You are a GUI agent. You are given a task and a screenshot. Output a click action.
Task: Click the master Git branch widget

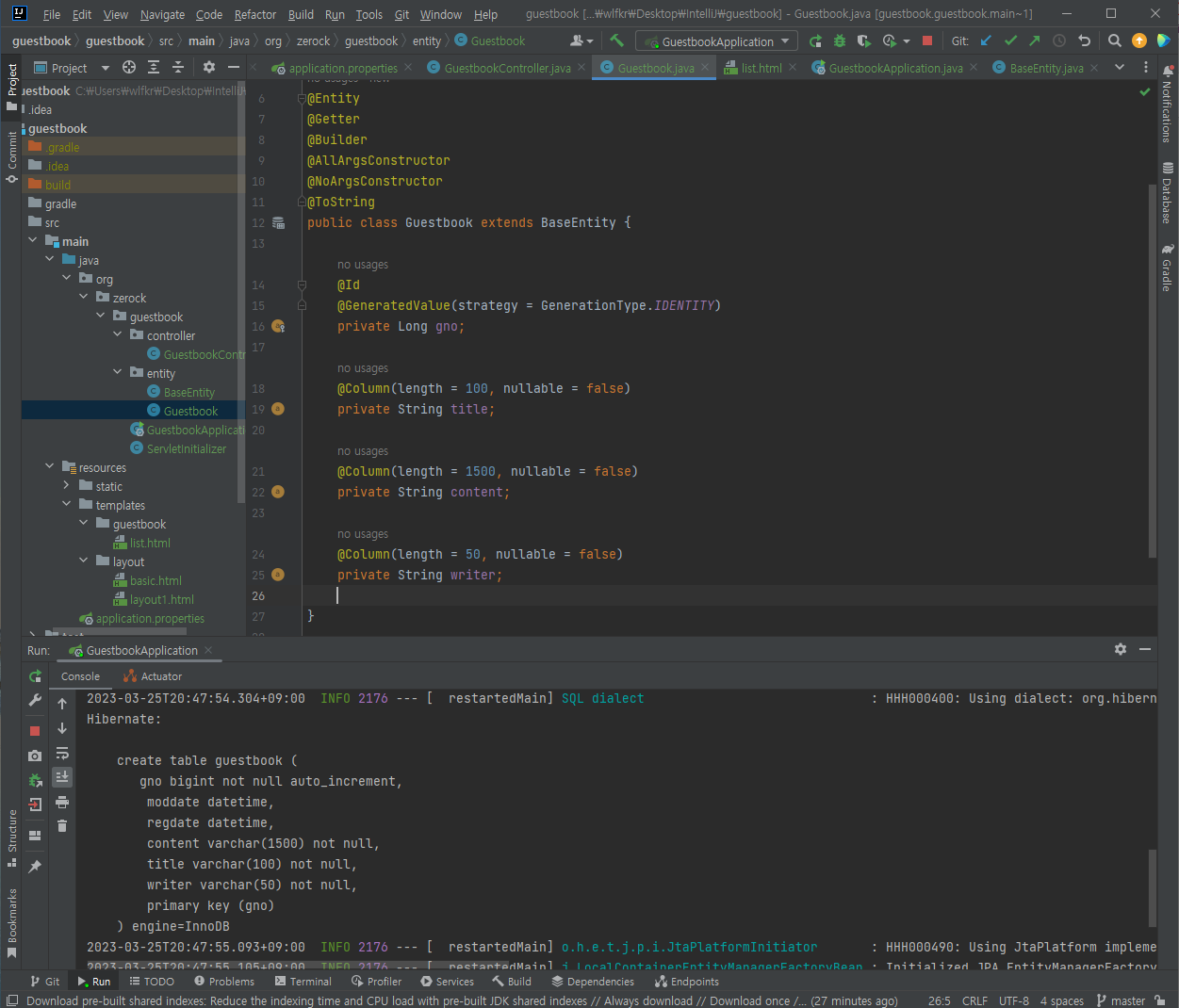(x=1121, y=1000)
